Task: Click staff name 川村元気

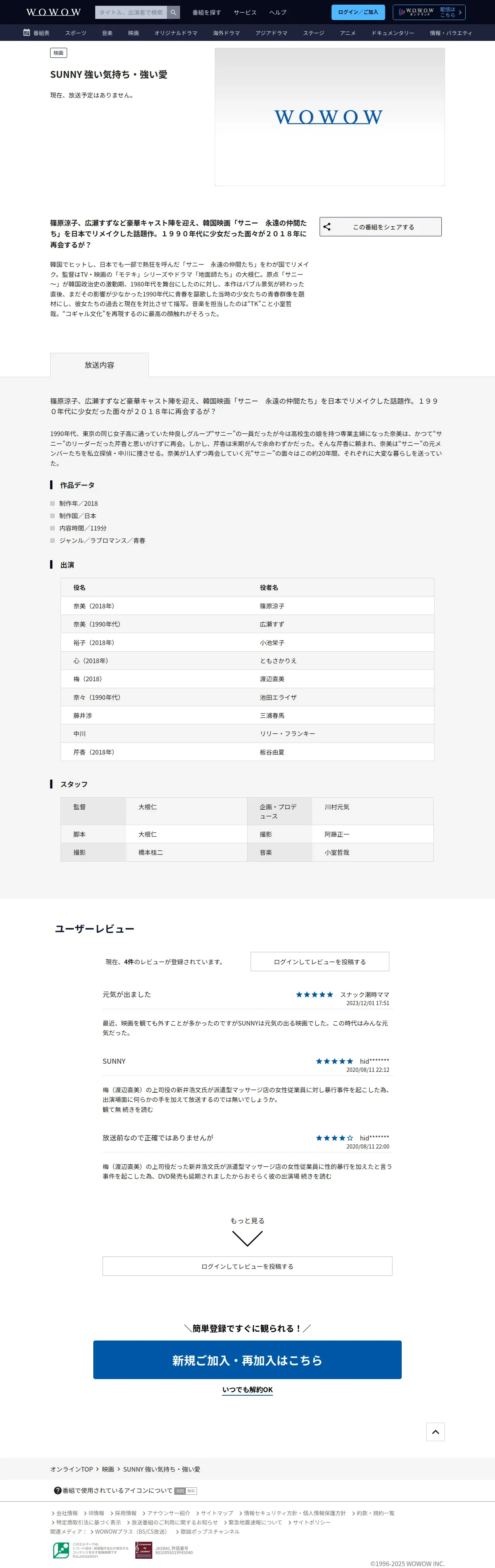Action: [337, 807]
